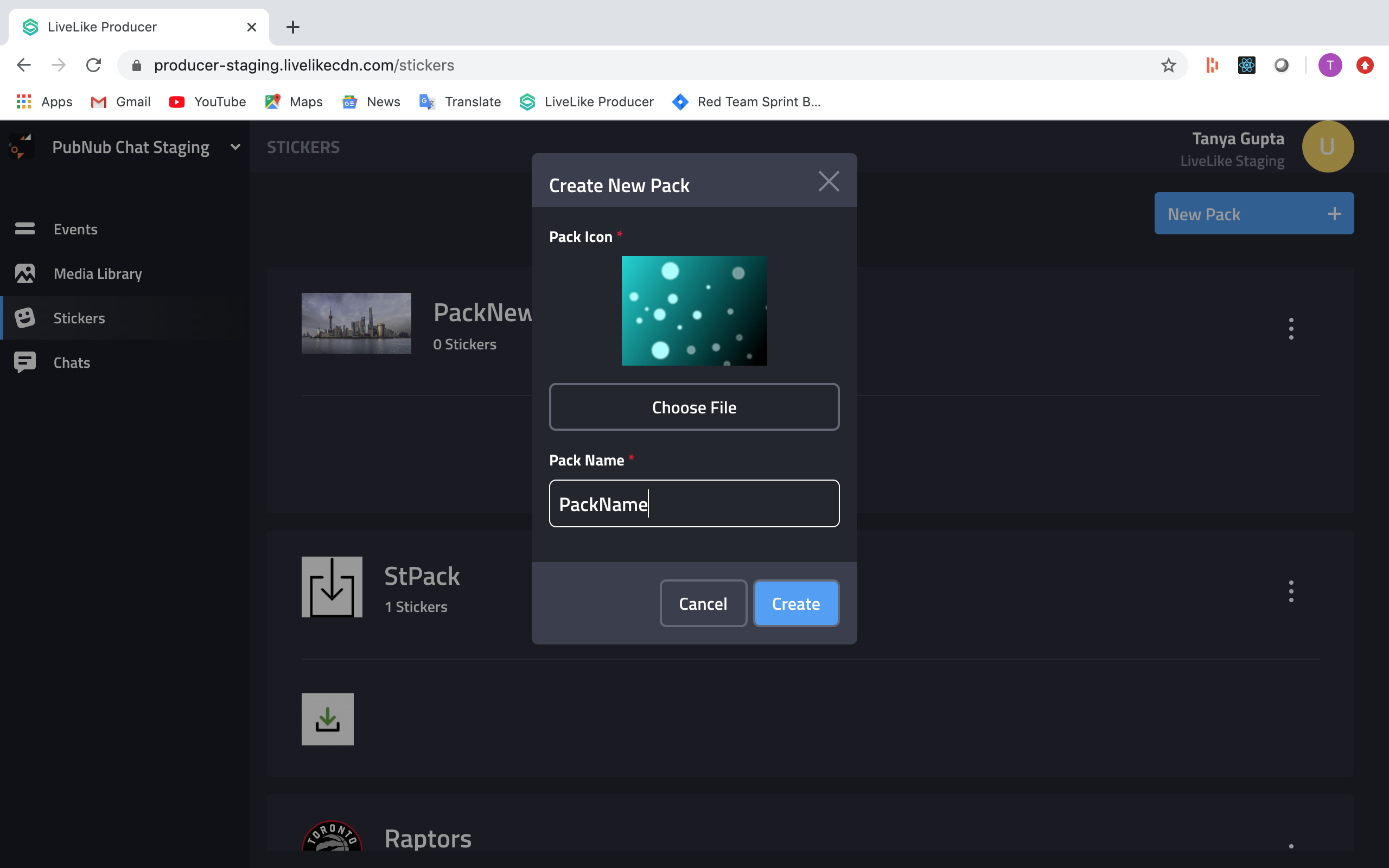Open the StPack three-dot menu
1389x868 pixels.
[1291, 591]
